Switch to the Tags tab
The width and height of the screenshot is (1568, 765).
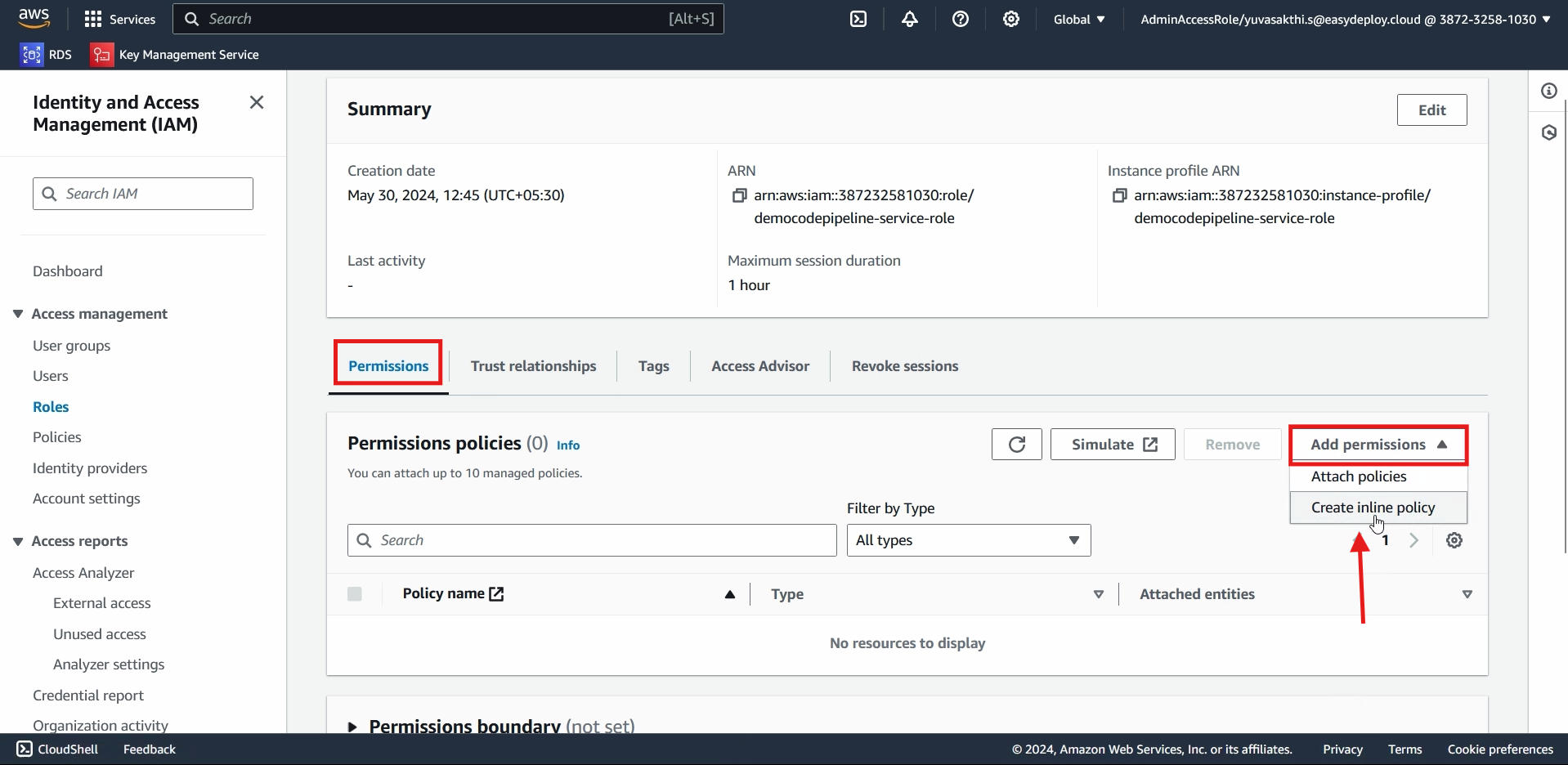click(x=654, y=366)
